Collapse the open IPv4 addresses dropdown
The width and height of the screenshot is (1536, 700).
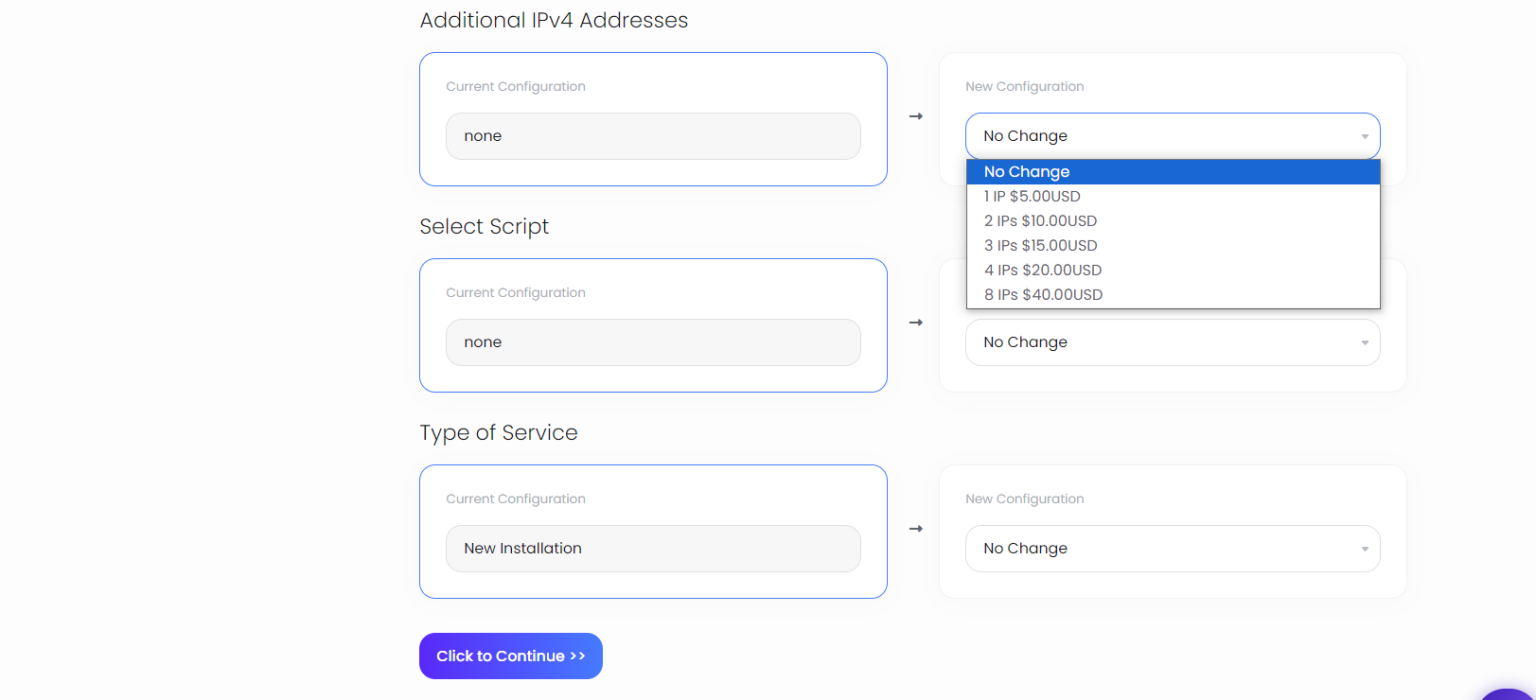[1172, 135]
